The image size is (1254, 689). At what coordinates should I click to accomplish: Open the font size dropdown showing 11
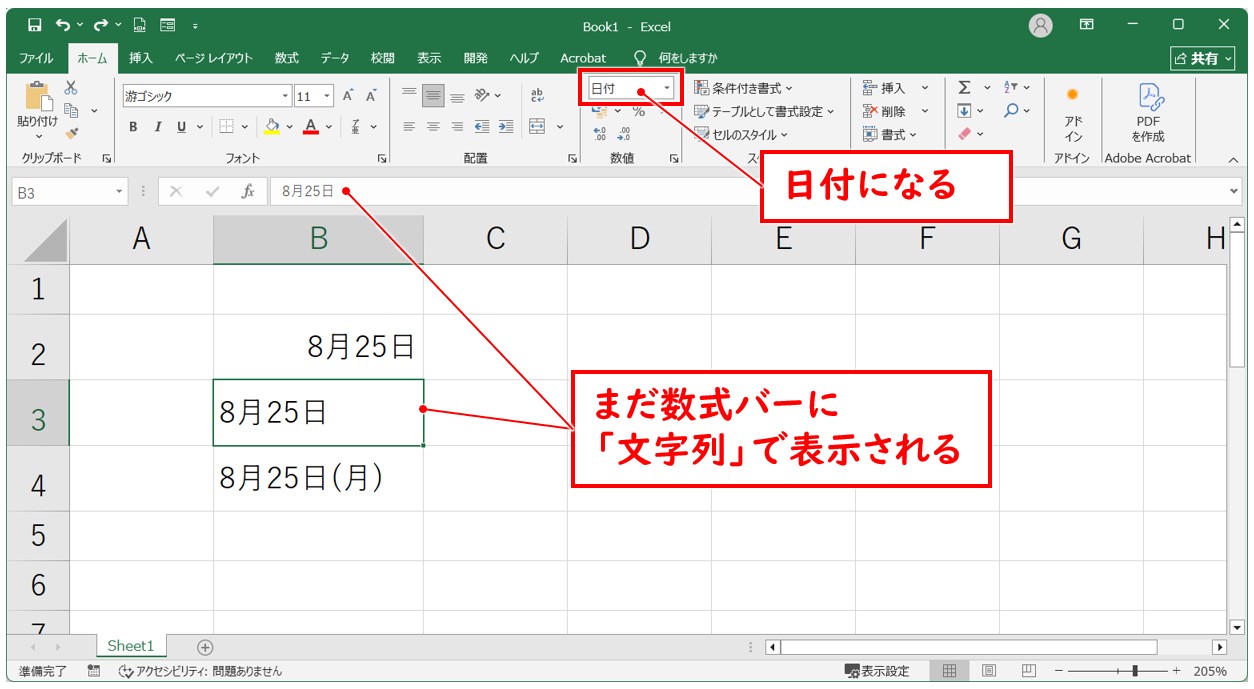[x=327, y=97]
